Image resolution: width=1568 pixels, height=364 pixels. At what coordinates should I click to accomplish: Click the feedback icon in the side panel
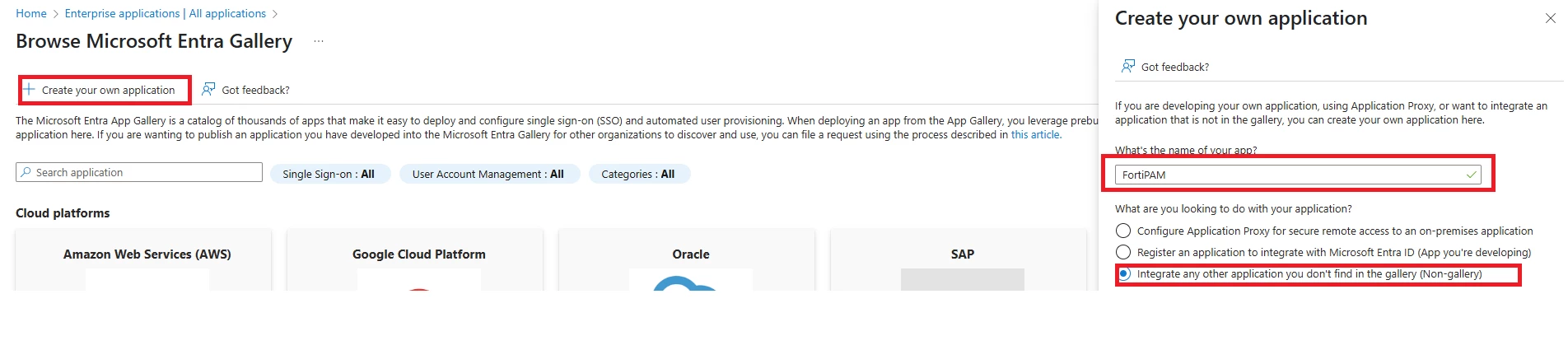click(x=1128, y=66)
